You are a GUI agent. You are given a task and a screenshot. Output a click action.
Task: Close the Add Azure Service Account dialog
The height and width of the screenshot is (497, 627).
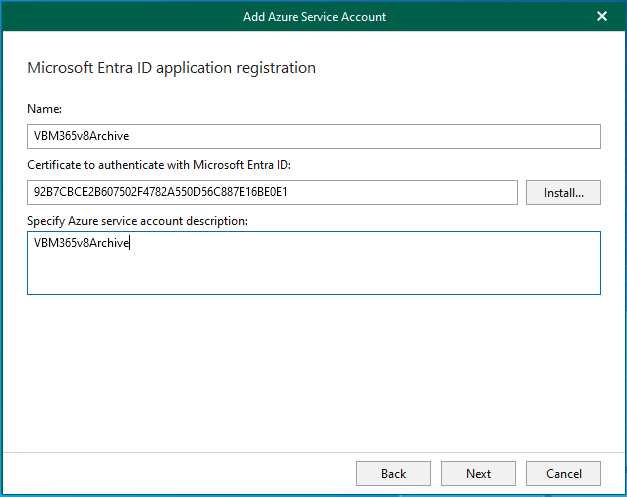[x=602, y=16]
